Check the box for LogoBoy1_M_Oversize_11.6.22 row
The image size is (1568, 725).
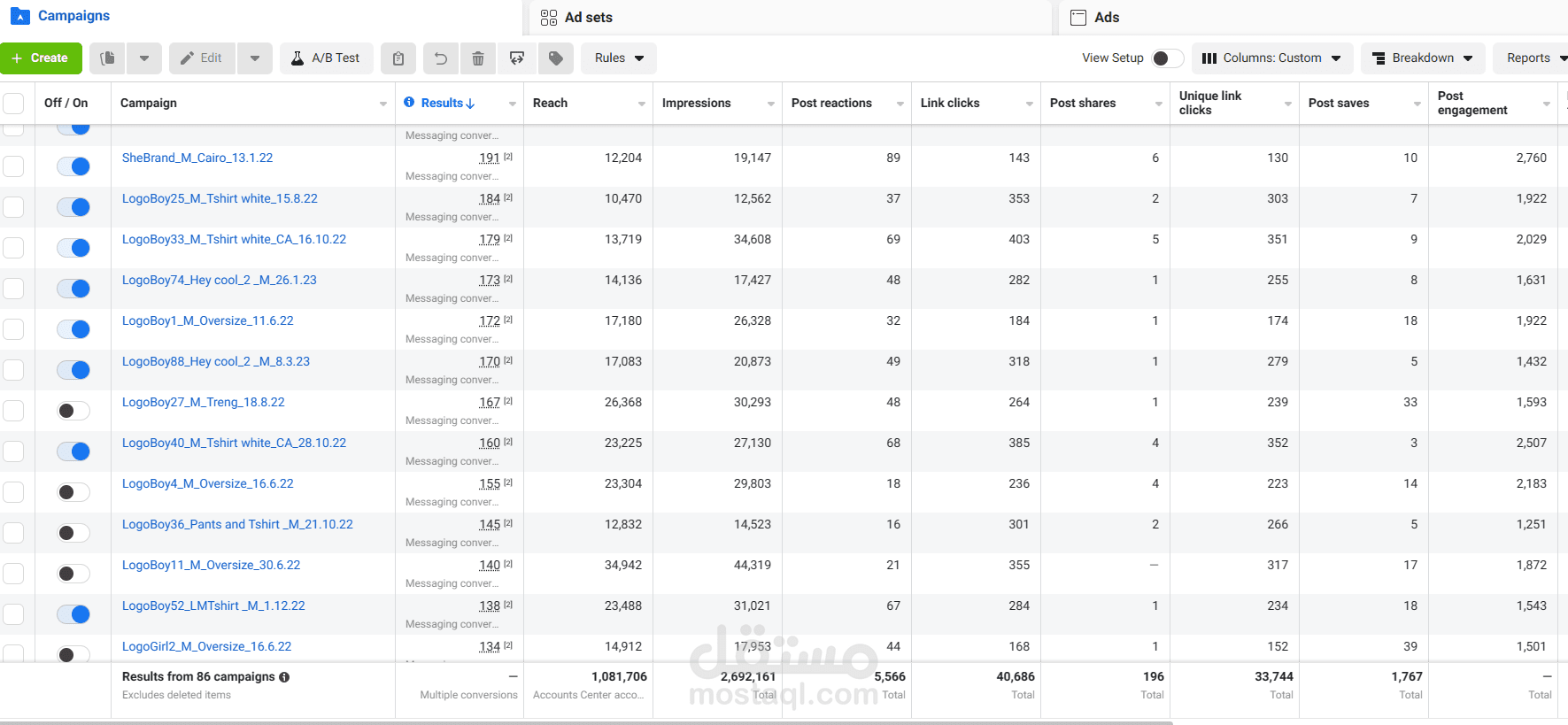(x=13, y=329)
